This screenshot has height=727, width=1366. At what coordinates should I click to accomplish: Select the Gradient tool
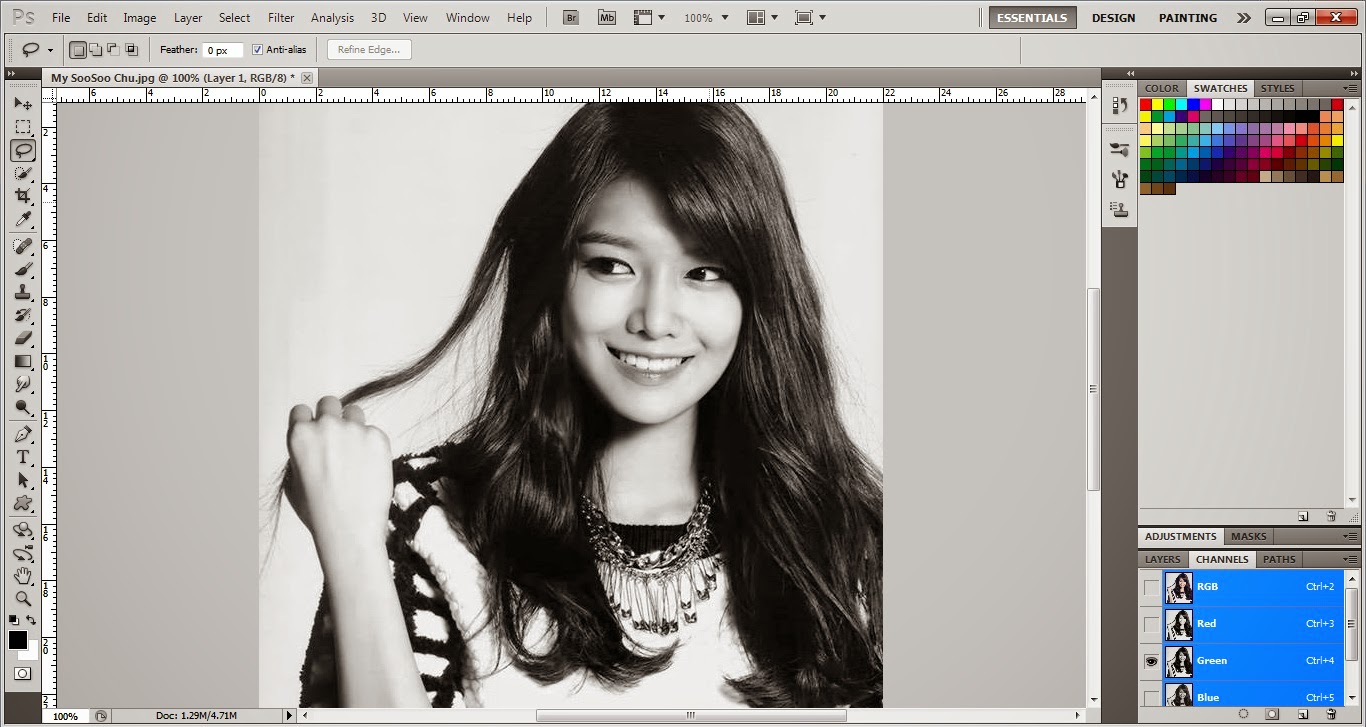22,361
